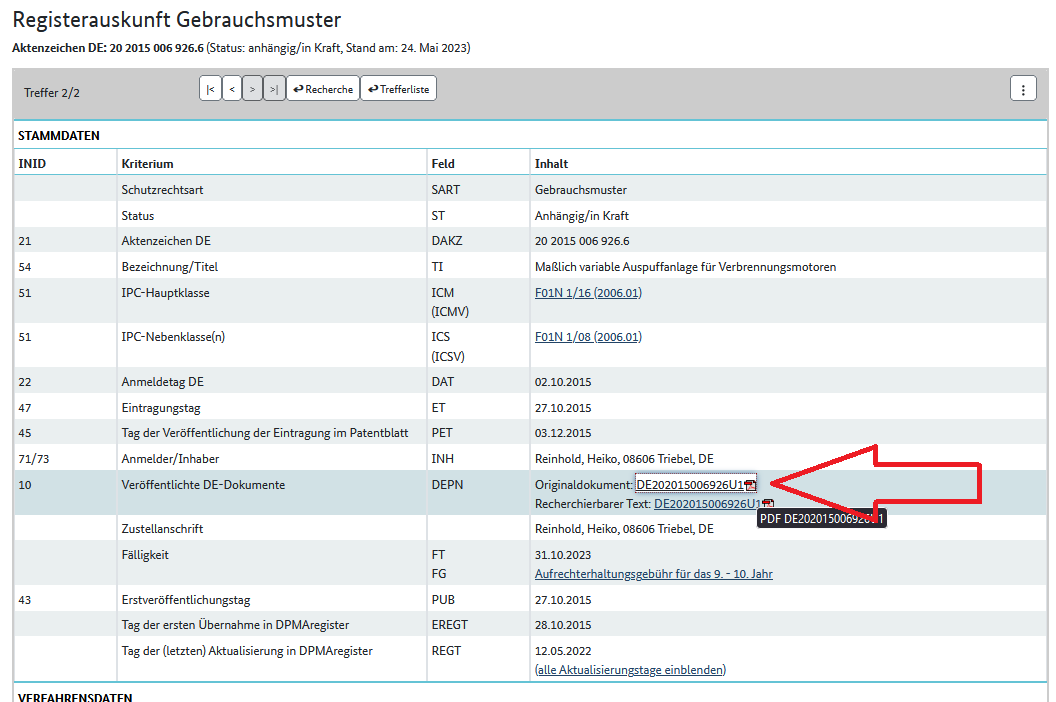Click the STAMMDATEN section header

59,136
